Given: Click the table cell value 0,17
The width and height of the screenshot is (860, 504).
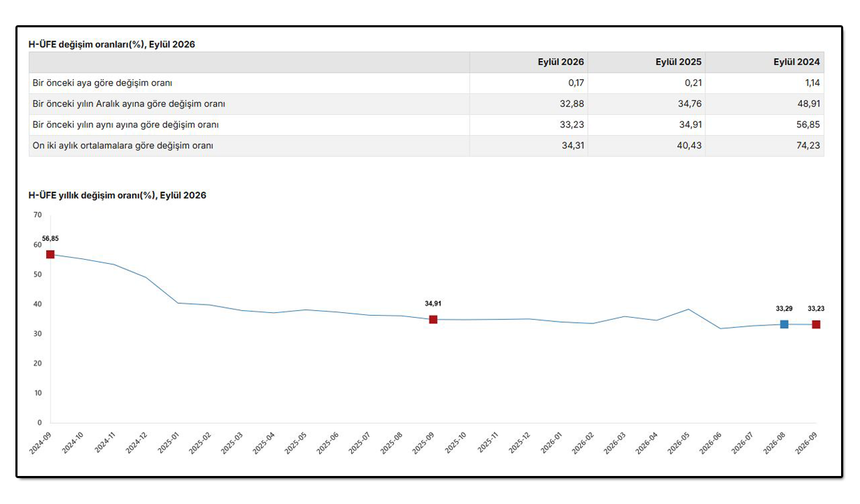Looking at the screenshot, I should coord(576,83).
